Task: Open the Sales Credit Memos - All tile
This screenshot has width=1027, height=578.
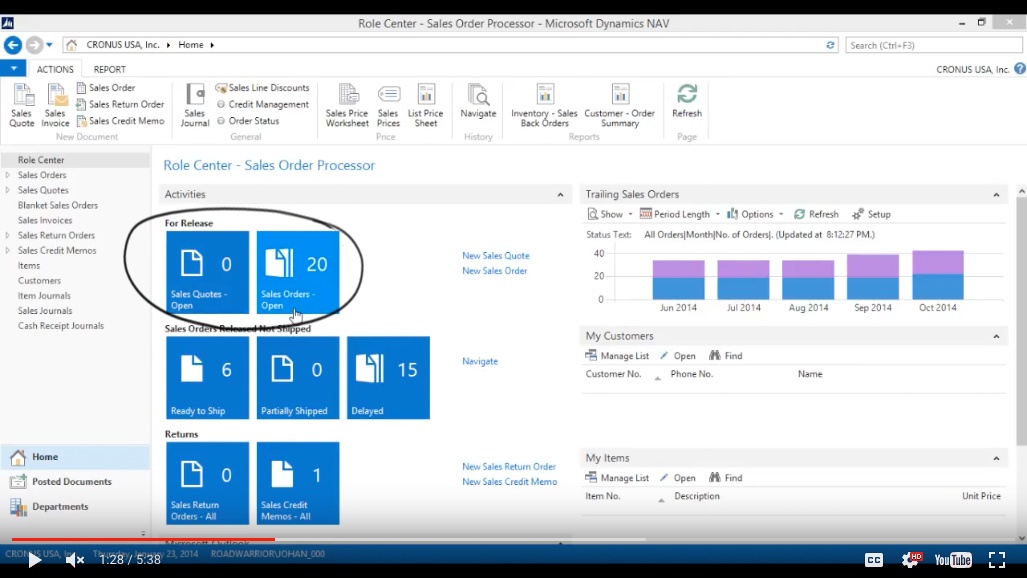Action: (x=298, y=483)
